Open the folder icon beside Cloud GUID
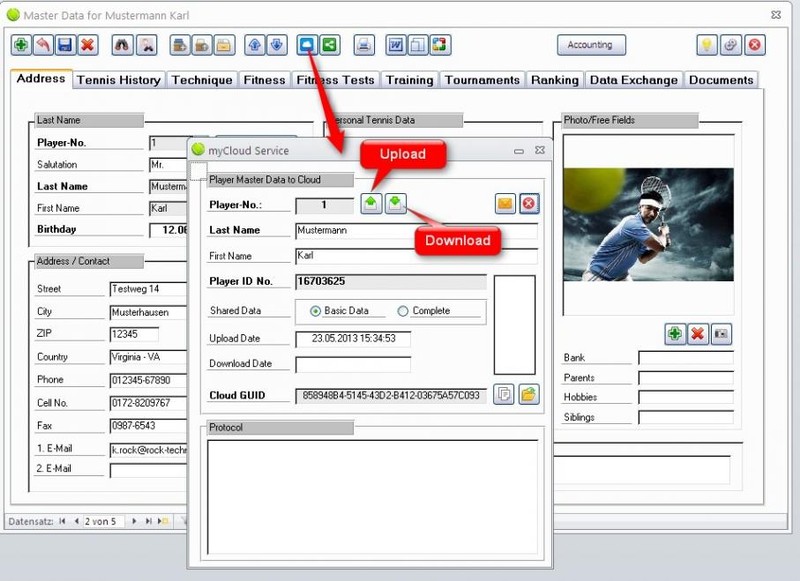Image resolution: width=800 pixels, height=581 pixels. (x=529, y=395)
